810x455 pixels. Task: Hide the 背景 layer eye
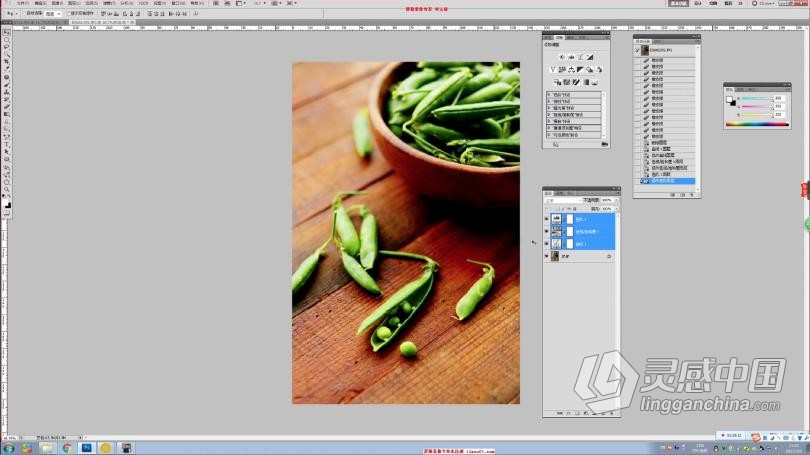click(547, 256)
